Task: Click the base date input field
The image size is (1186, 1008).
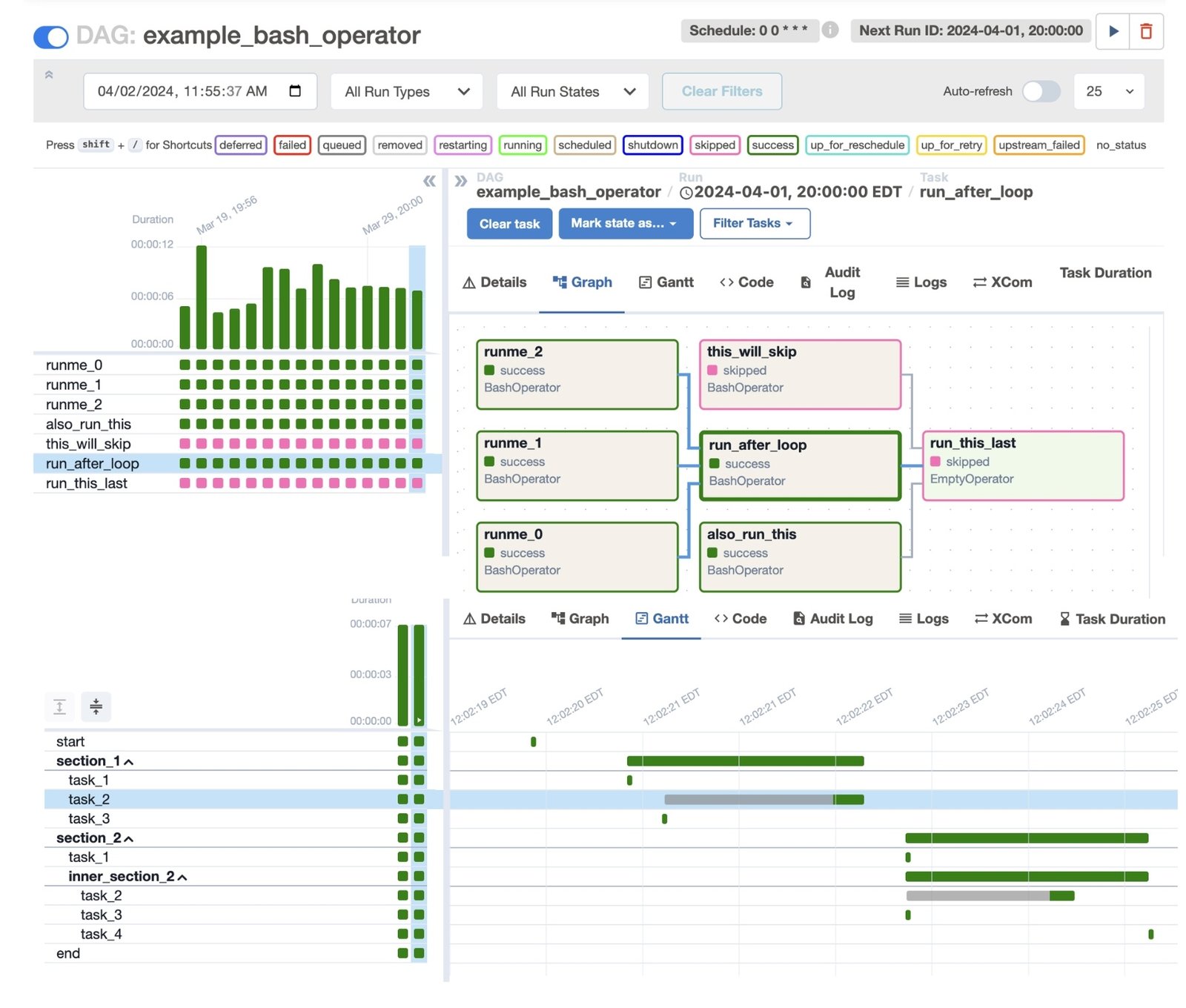Action: click(x=200, y=91)
